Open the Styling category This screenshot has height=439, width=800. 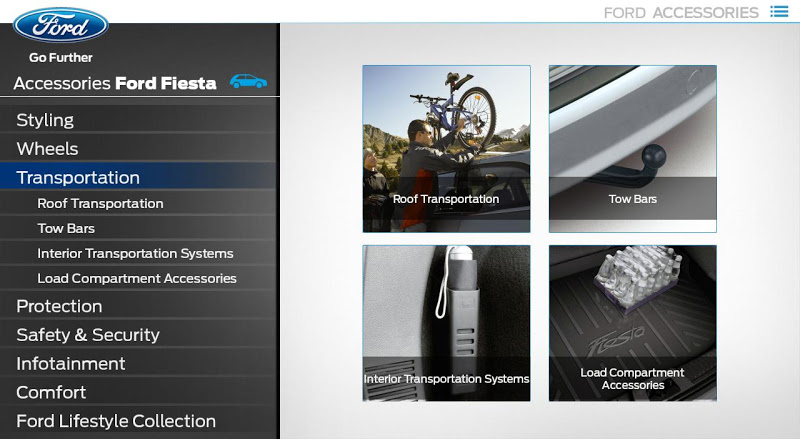[139, 120]
